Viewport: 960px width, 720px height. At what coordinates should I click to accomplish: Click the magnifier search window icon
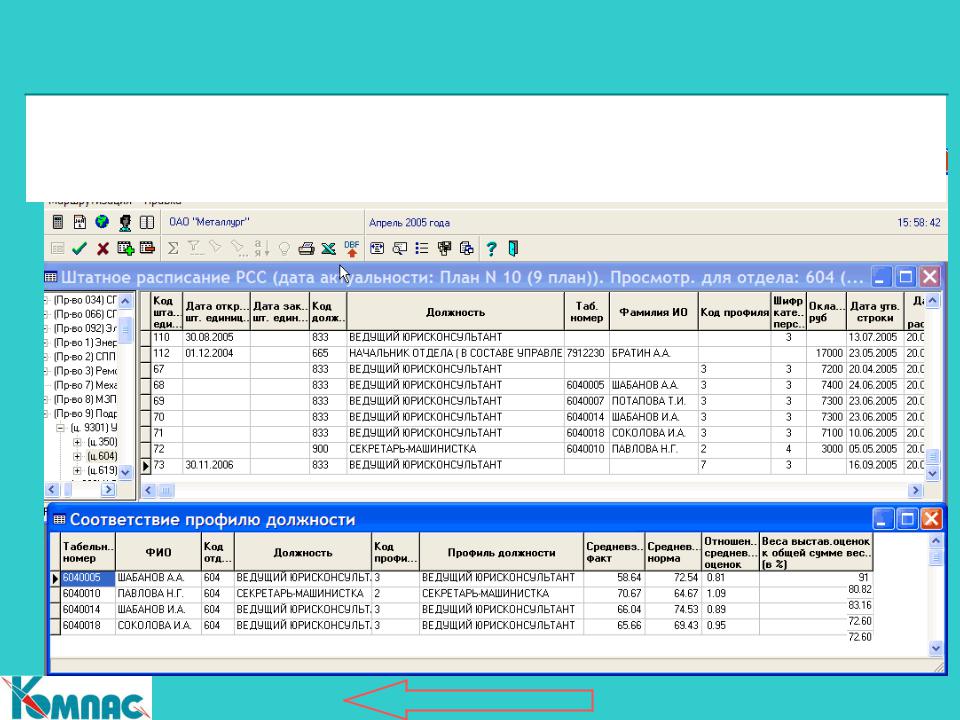click(x=399, y=248)
